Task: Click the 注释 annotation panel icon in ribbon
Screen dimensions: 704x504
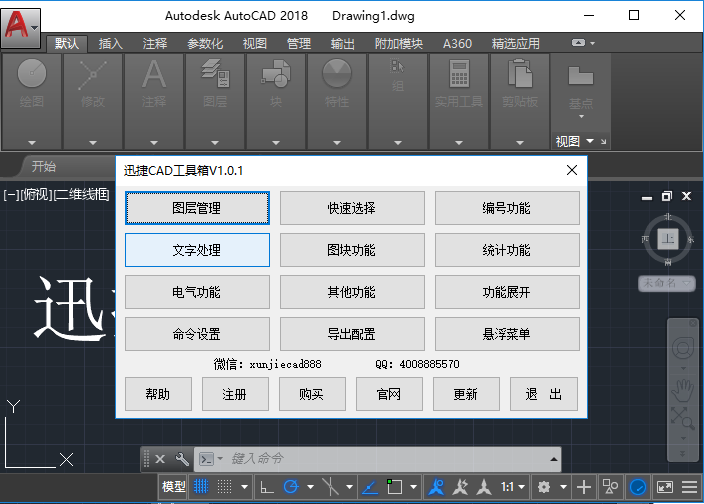Action: tap(154, 74)
